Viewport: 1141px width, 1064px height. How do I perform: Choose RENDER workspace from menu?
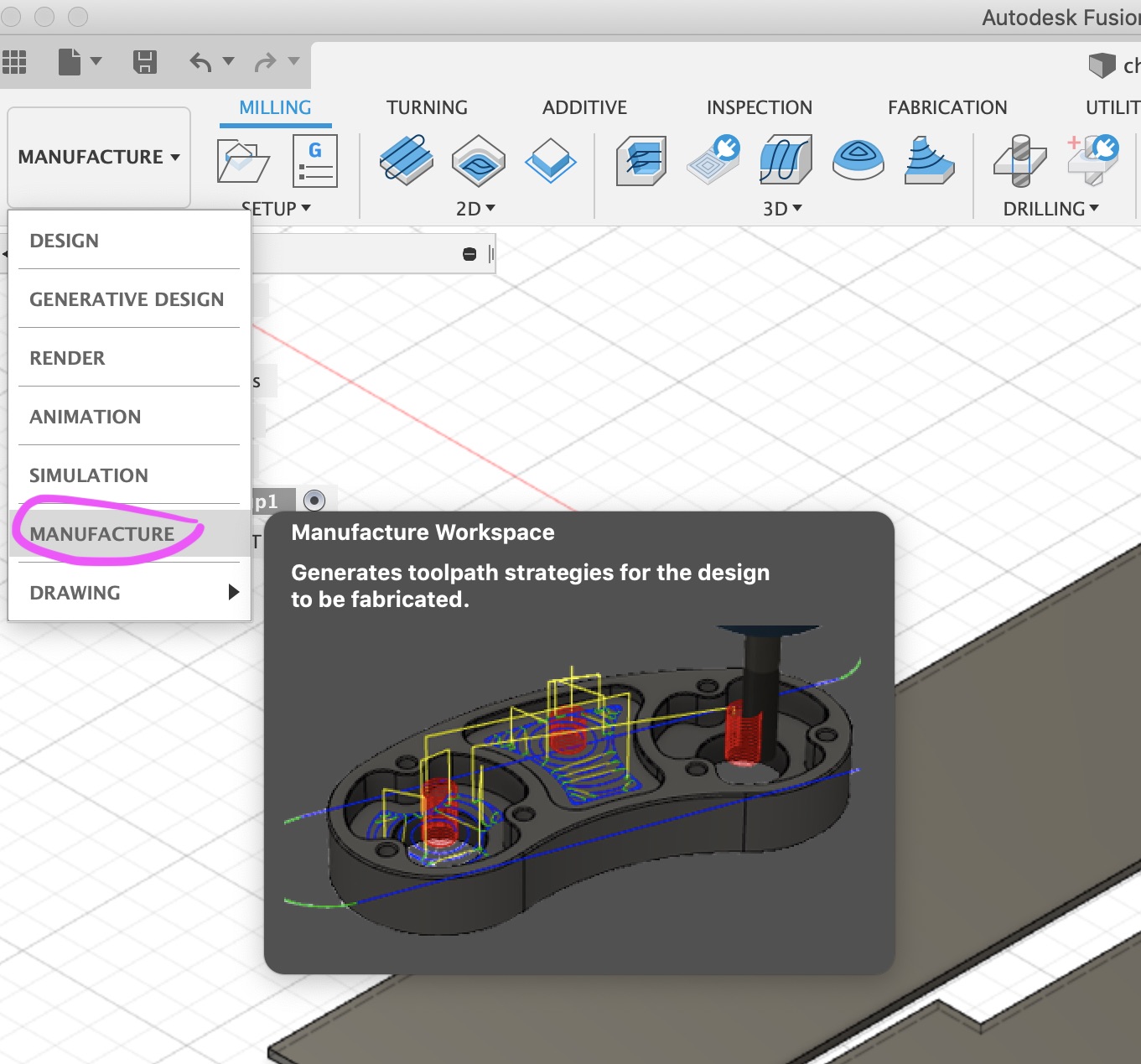point(129,358)
